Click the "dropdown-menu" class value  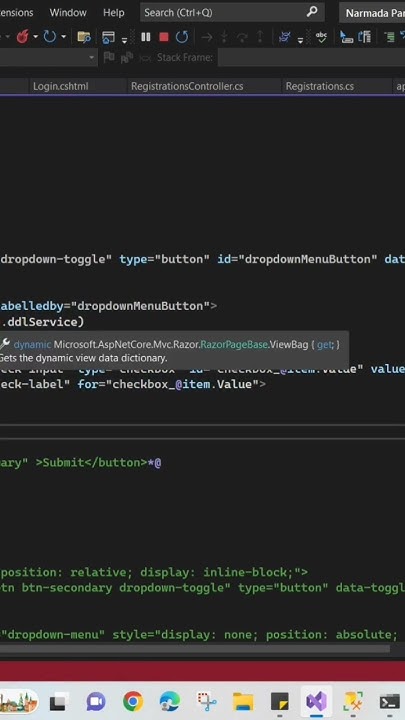(x=53, y=635)
